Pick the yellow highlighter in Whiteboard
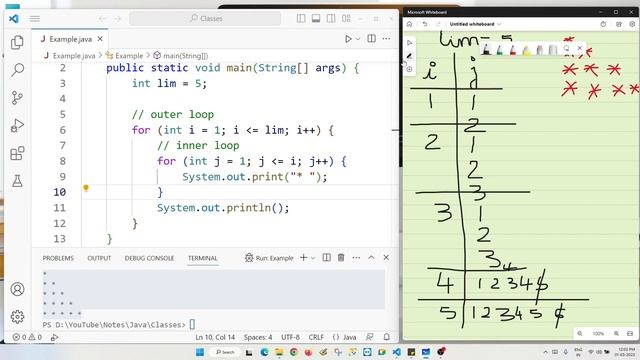 point(526,50)
